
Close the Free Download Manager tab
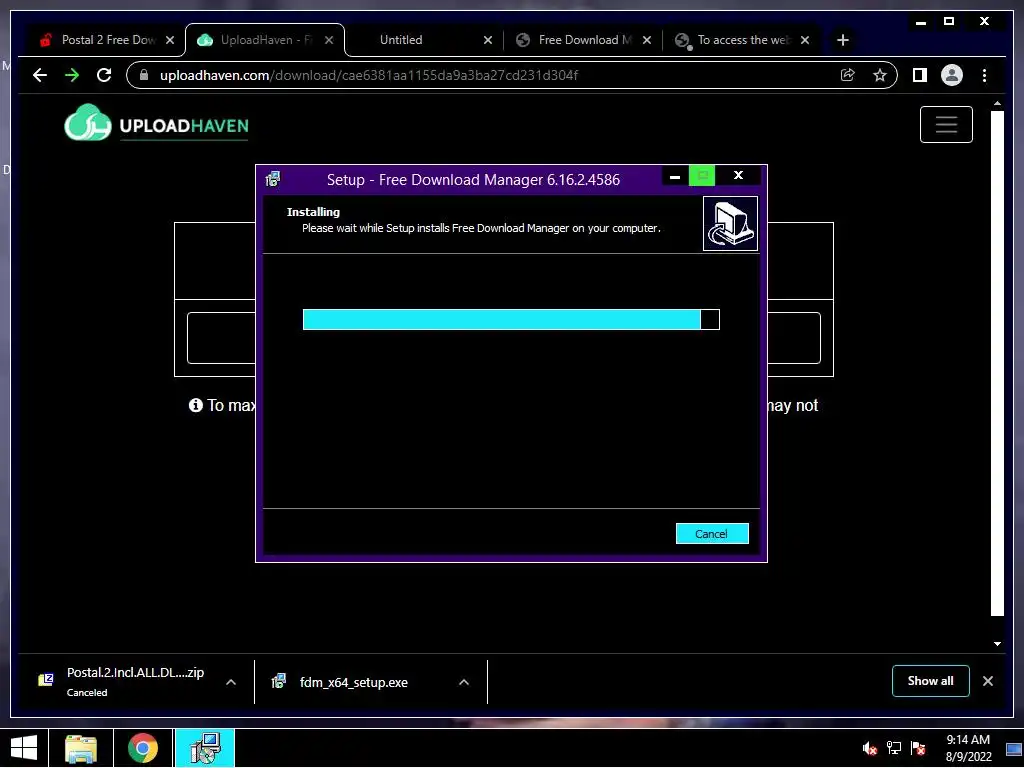pyautogui.click(x=647, y=40)
